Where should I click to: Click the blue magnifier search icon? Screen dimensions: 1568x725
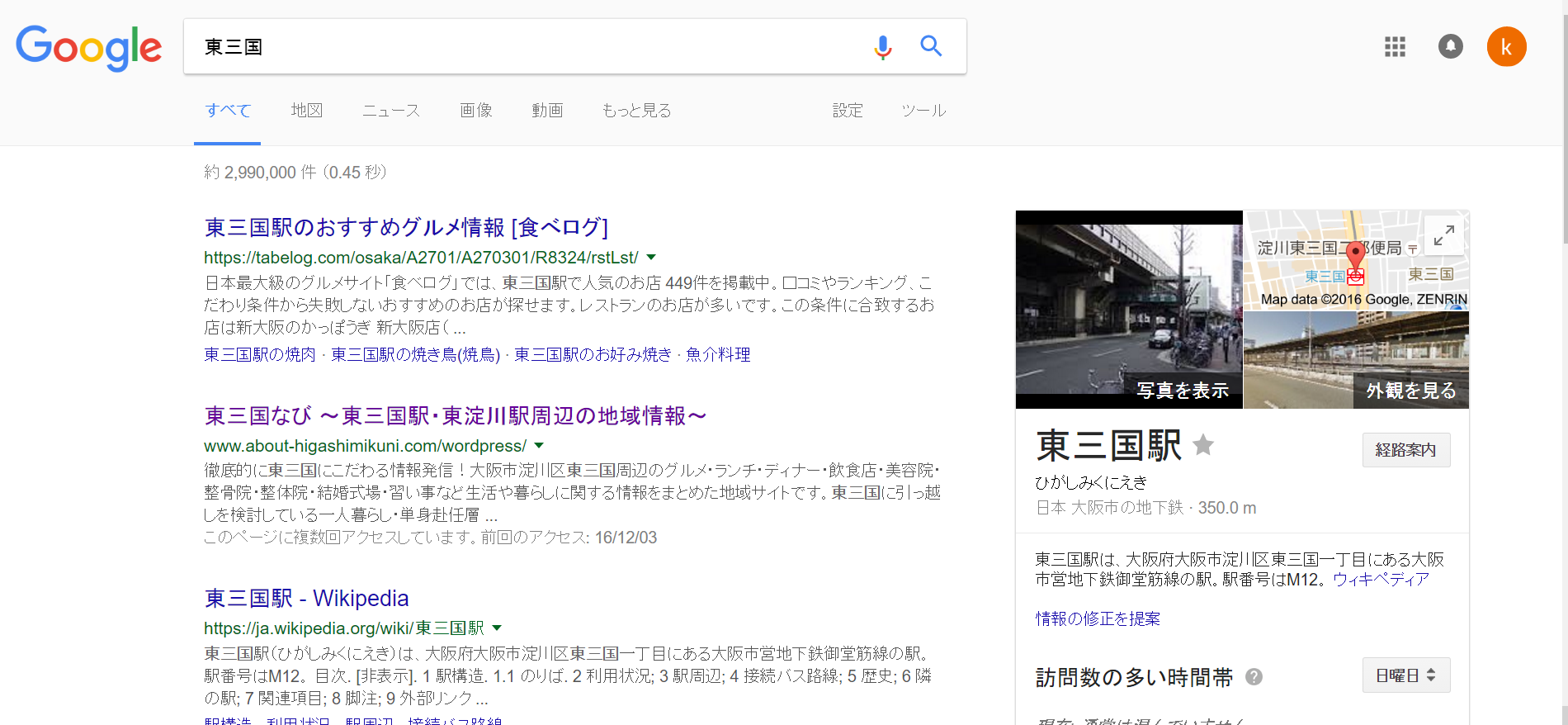point(931,46)
